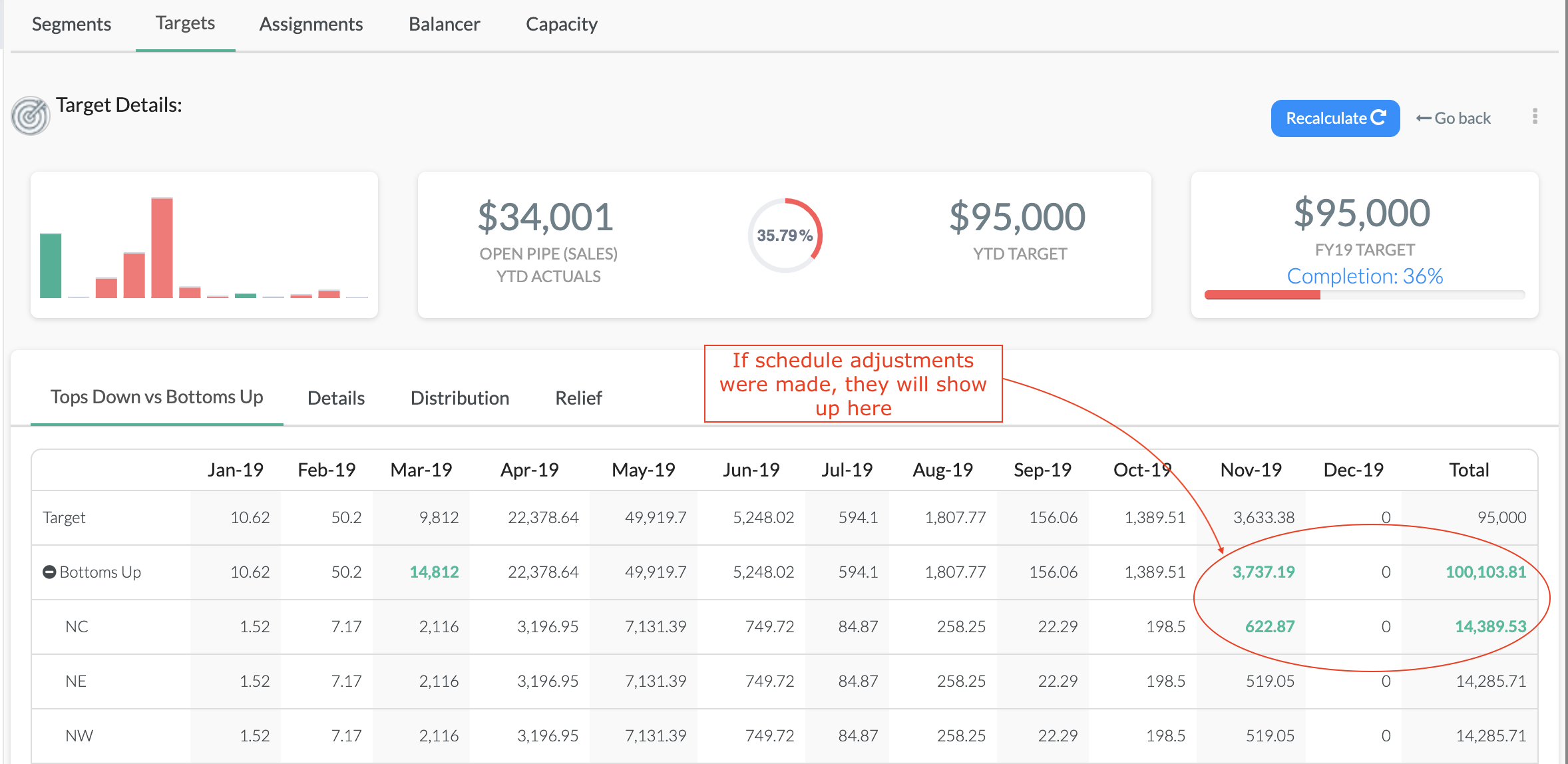Click the Target row label

tap(64, 517)
